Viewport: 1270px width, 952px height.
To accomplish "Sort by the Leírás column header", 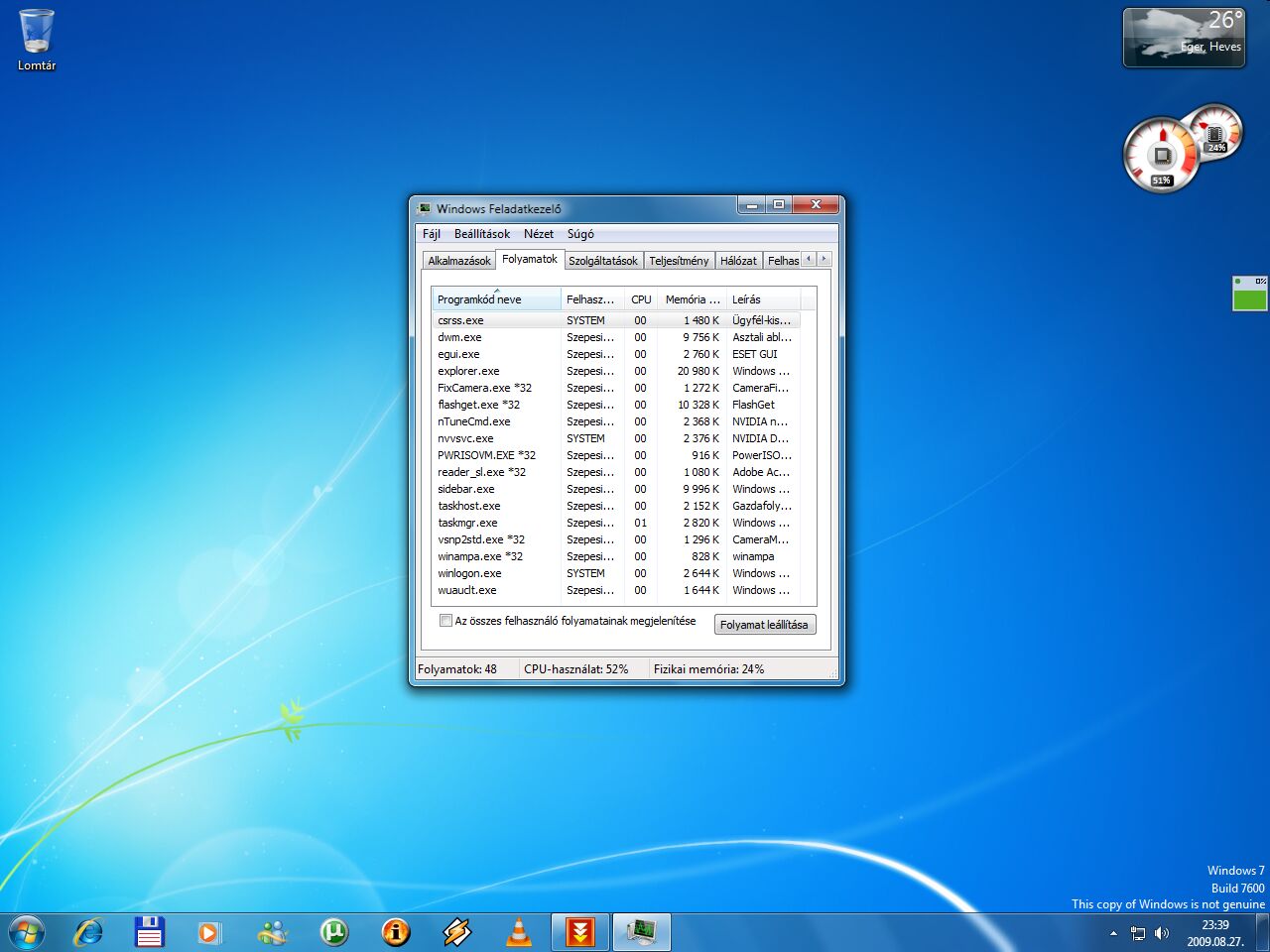I will pos(763,299).
